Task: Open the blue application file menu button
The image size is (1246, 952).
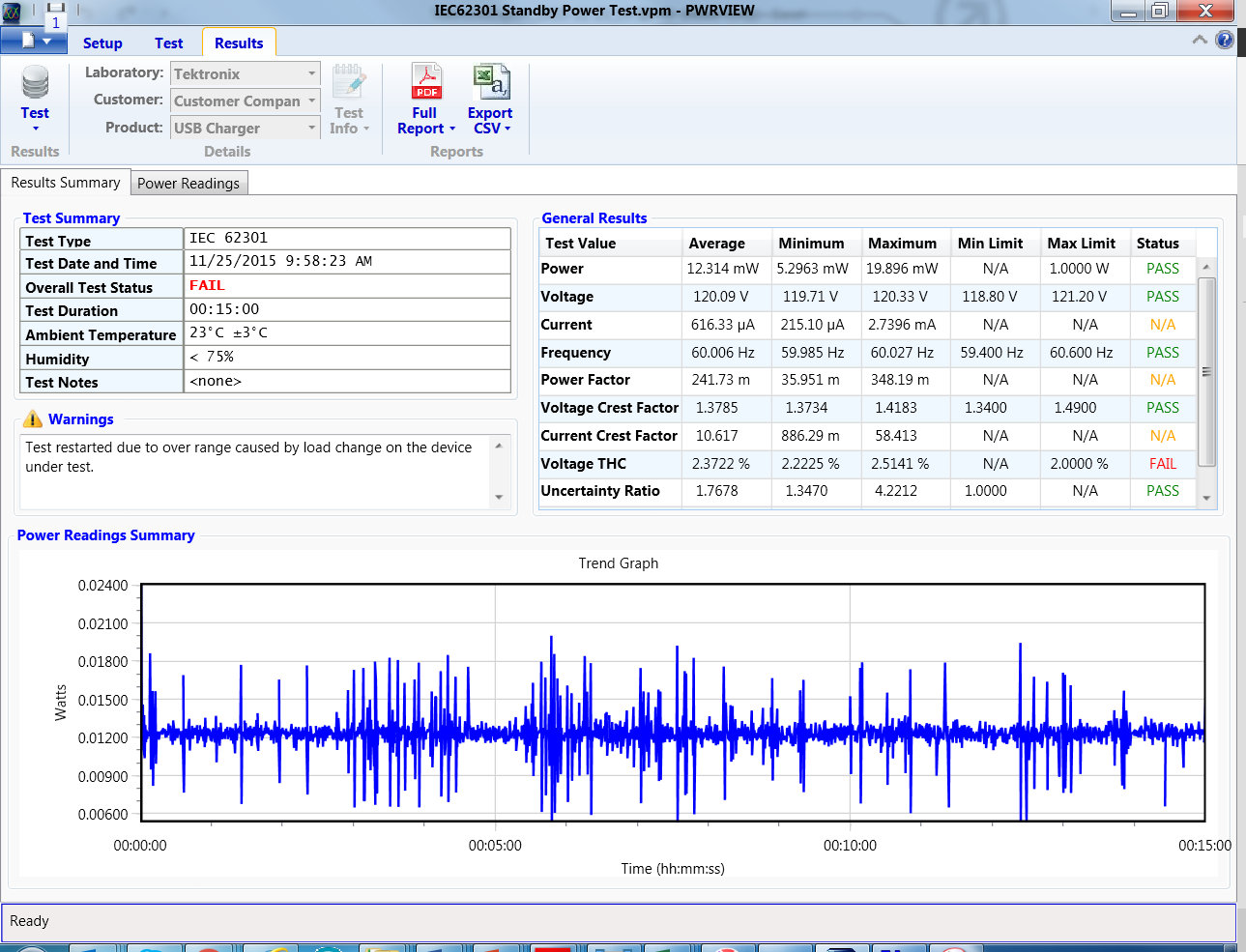Action: pos(33,41)
